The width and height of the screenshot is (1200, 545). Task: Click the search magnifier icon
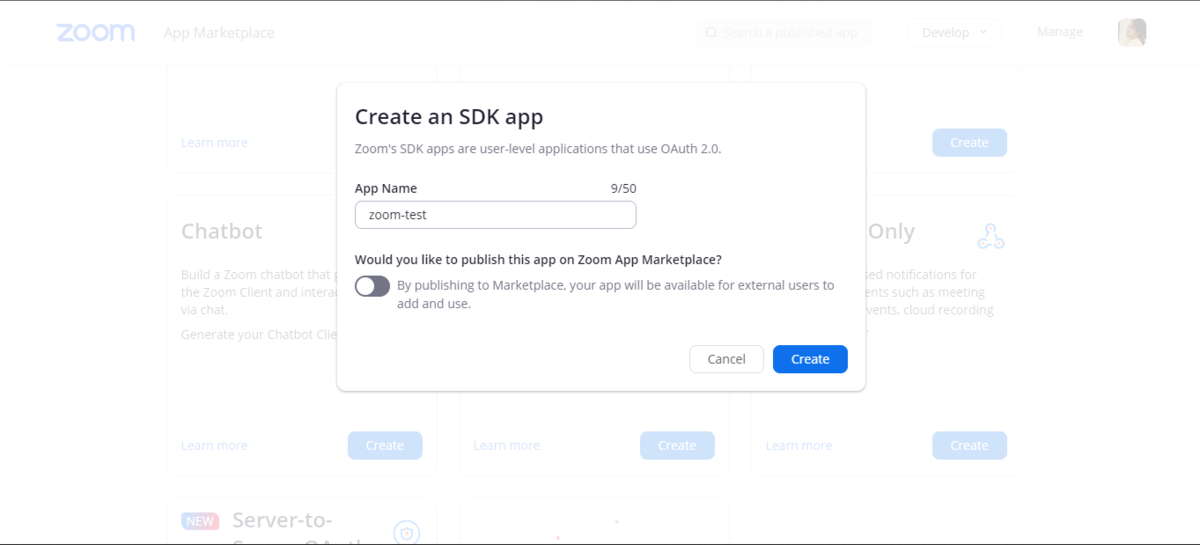[x=711, y=33]
